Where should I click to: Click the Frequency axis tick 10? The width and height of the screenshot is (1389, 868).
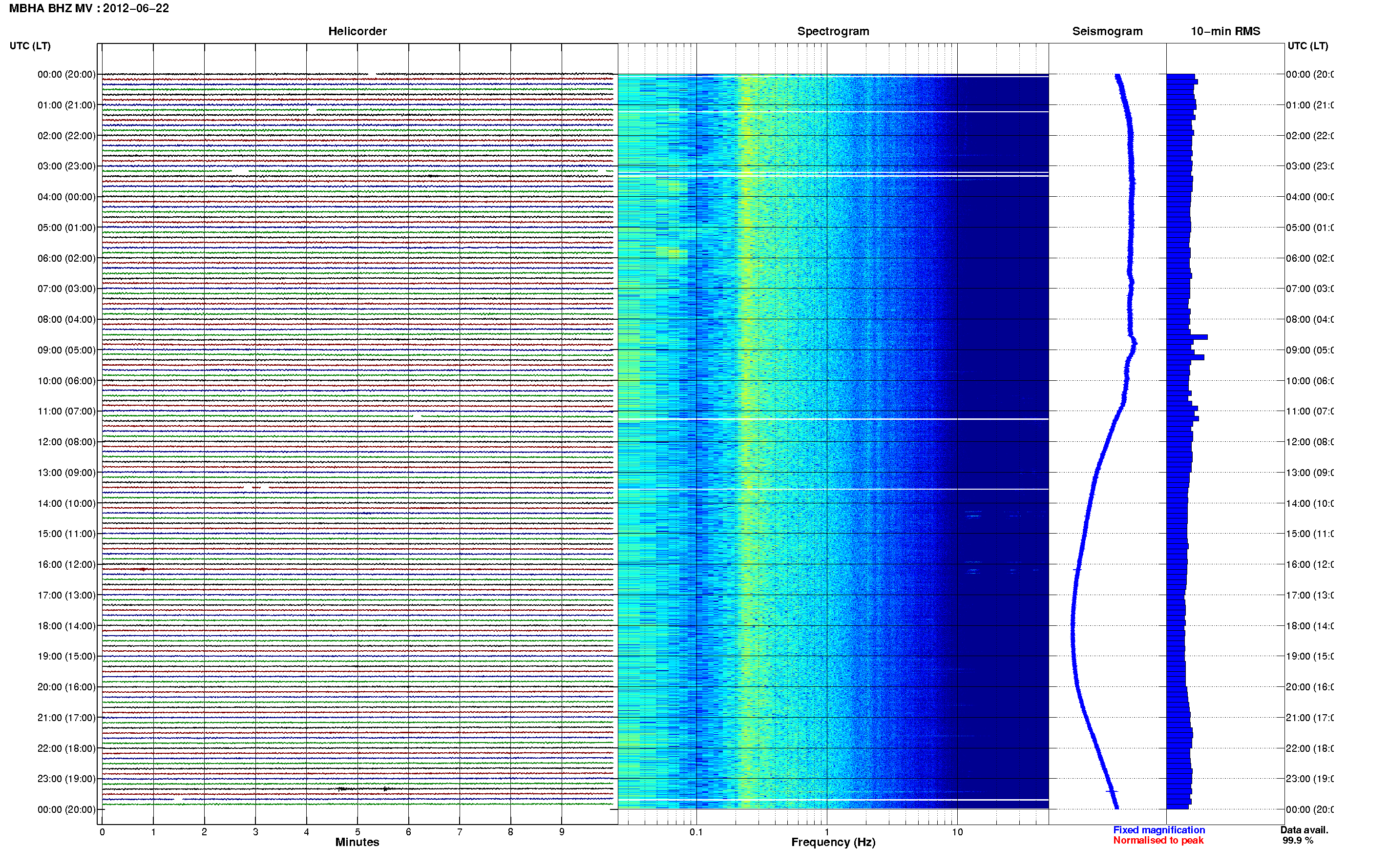957,832
